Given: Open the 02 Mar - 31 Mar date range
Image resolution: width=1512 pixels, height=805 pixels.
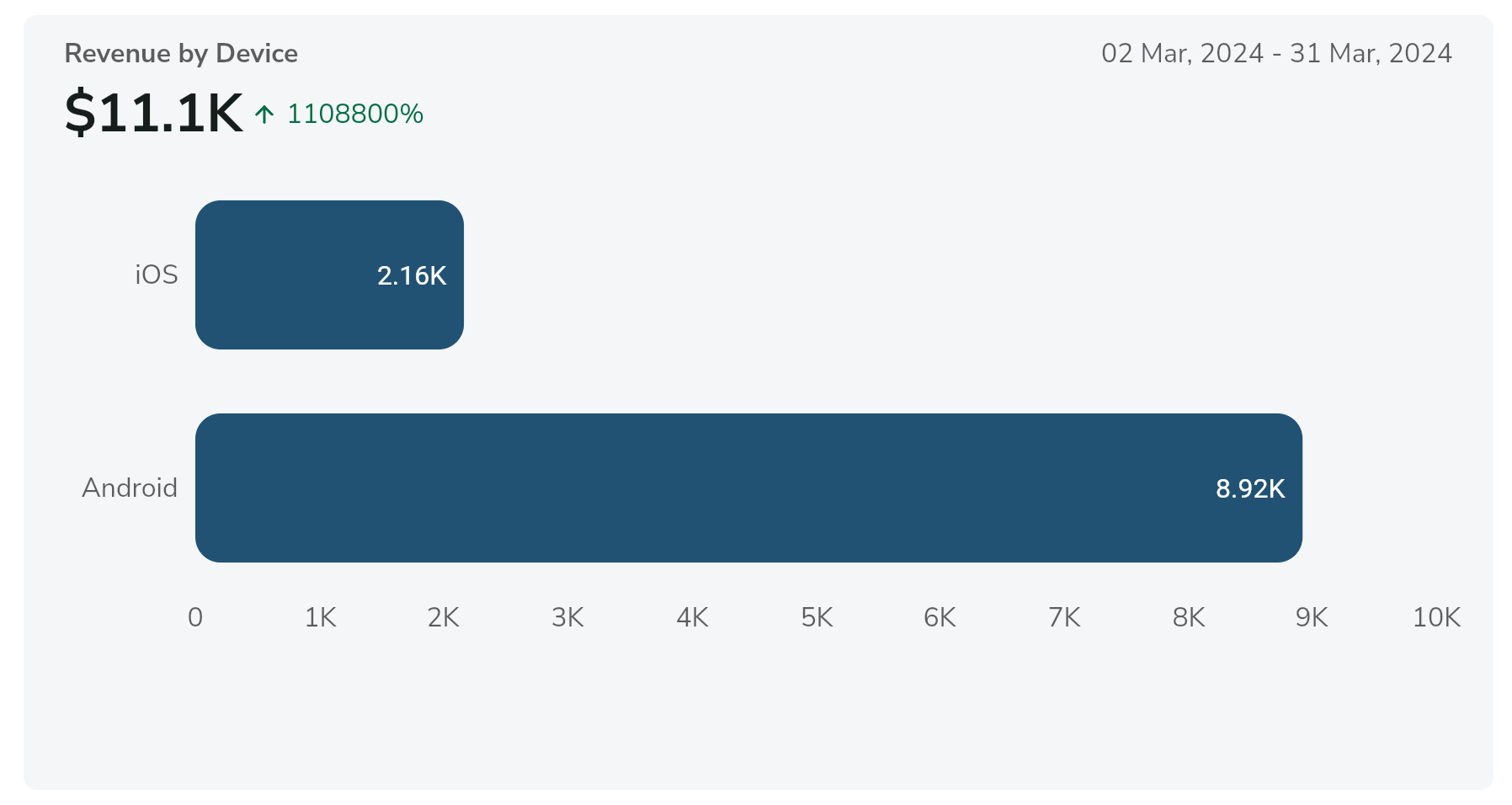Looking at the screenshot, I should (1276, 53).
